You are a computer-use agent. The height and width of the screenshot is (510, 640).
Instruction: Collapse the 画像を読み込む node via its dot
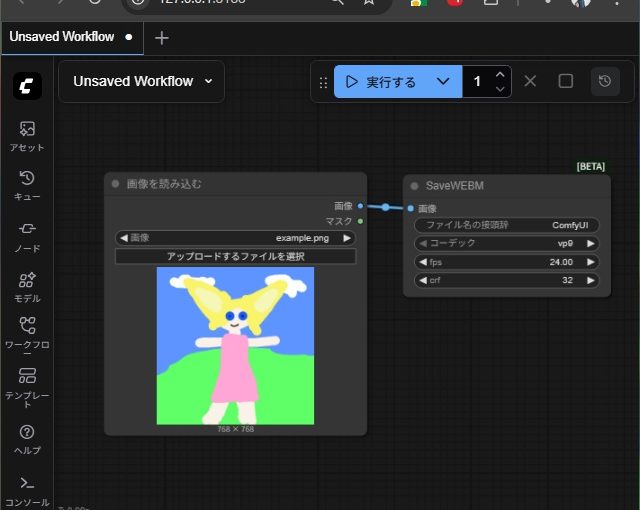(x=116, y=184)
